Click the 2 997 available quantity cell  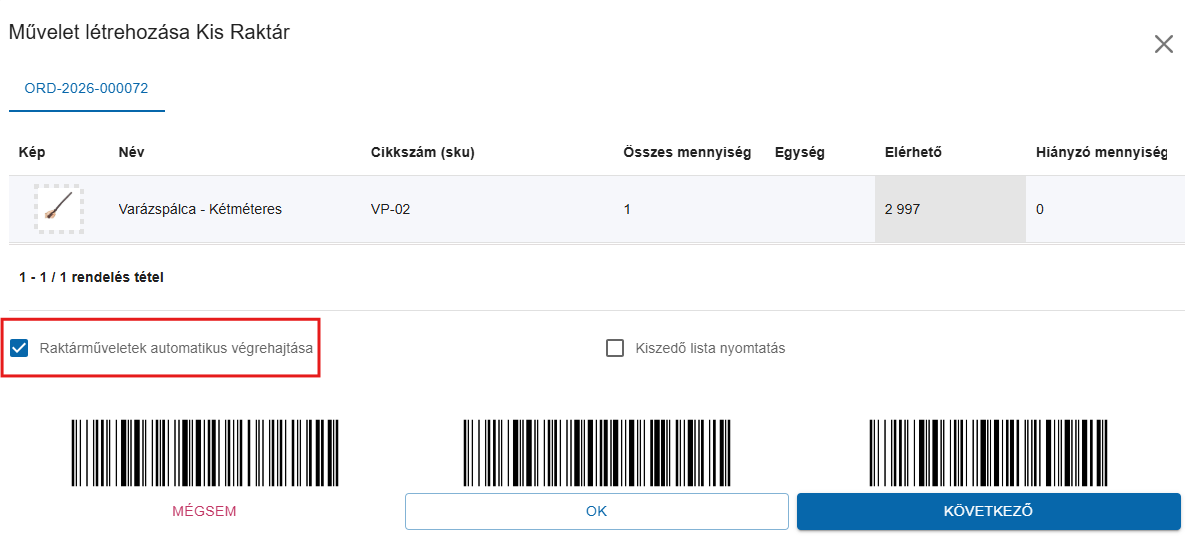(902, 210)
